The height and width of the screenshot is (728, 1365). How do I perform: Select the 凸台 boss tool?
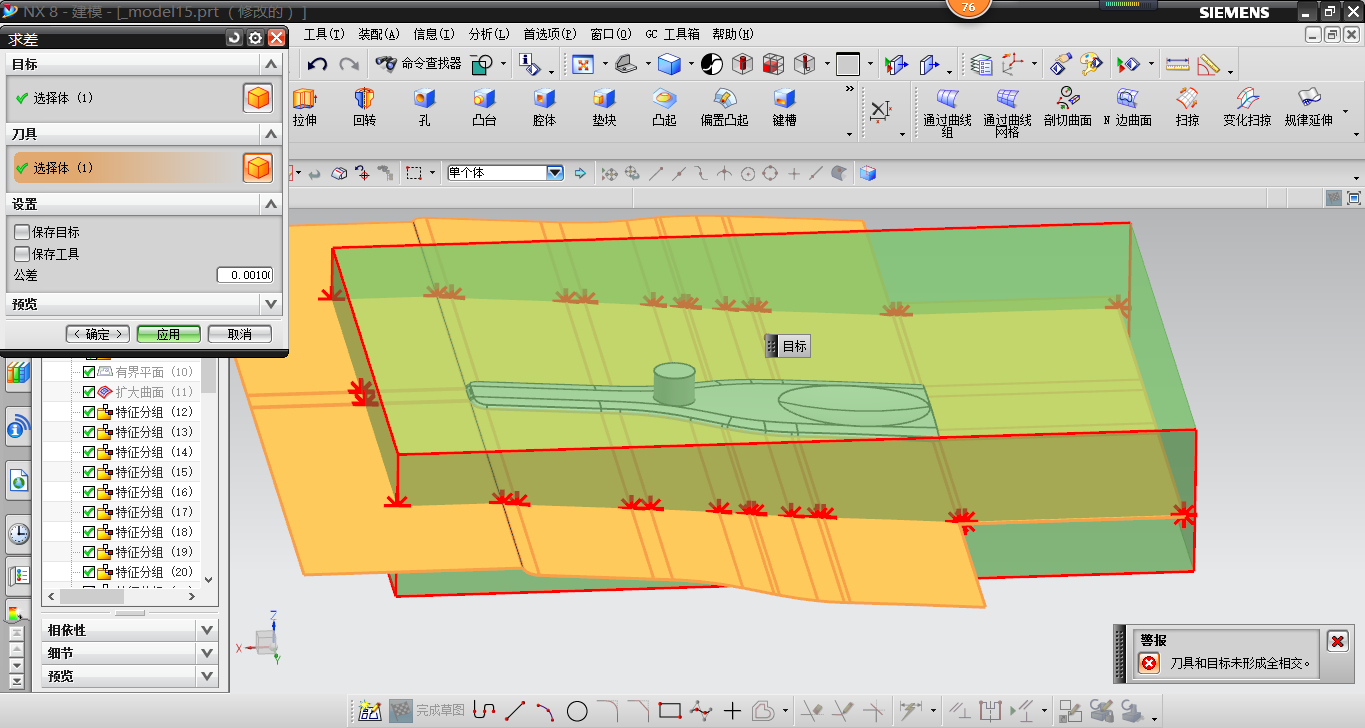pos(485,106)
